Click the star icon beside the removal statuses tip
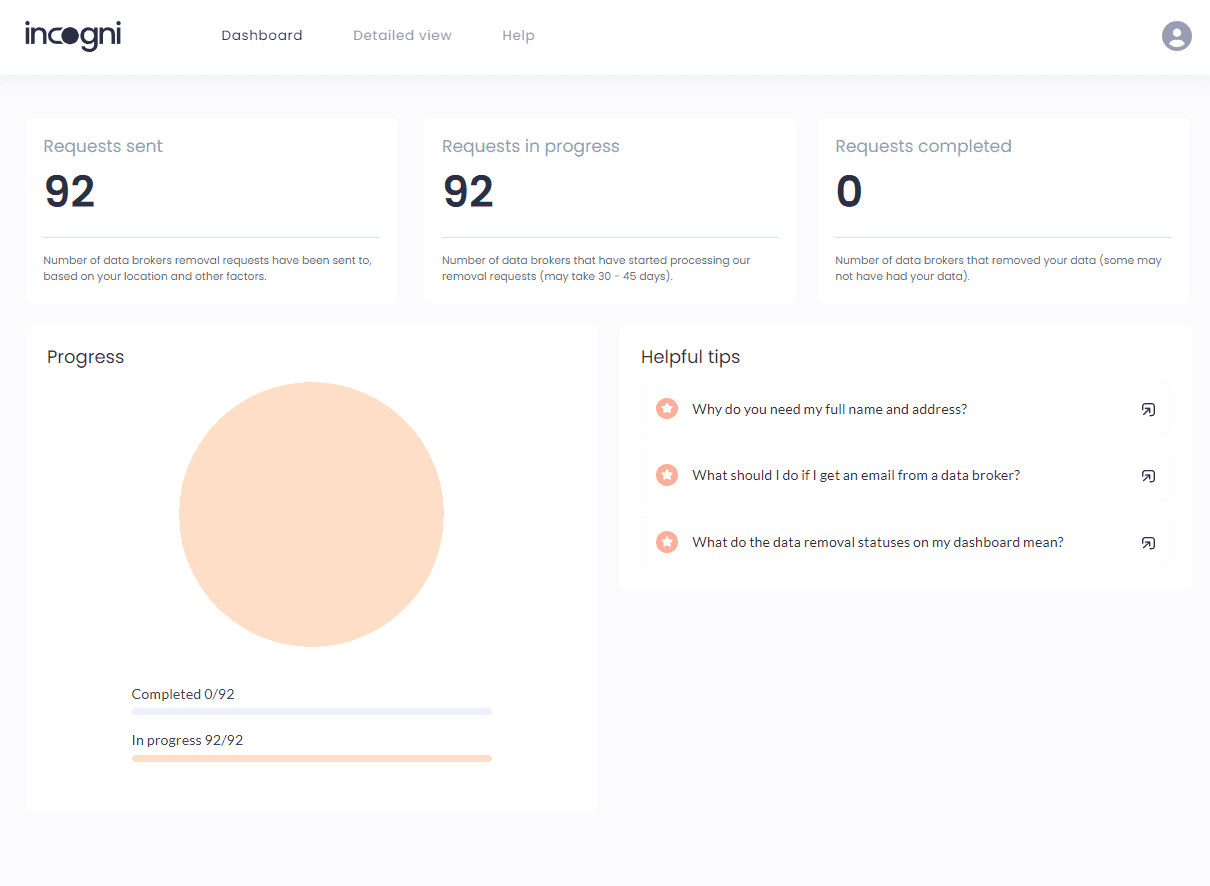Image resolution: width=1210 pixels, height=886 pixels. point(666,542)
